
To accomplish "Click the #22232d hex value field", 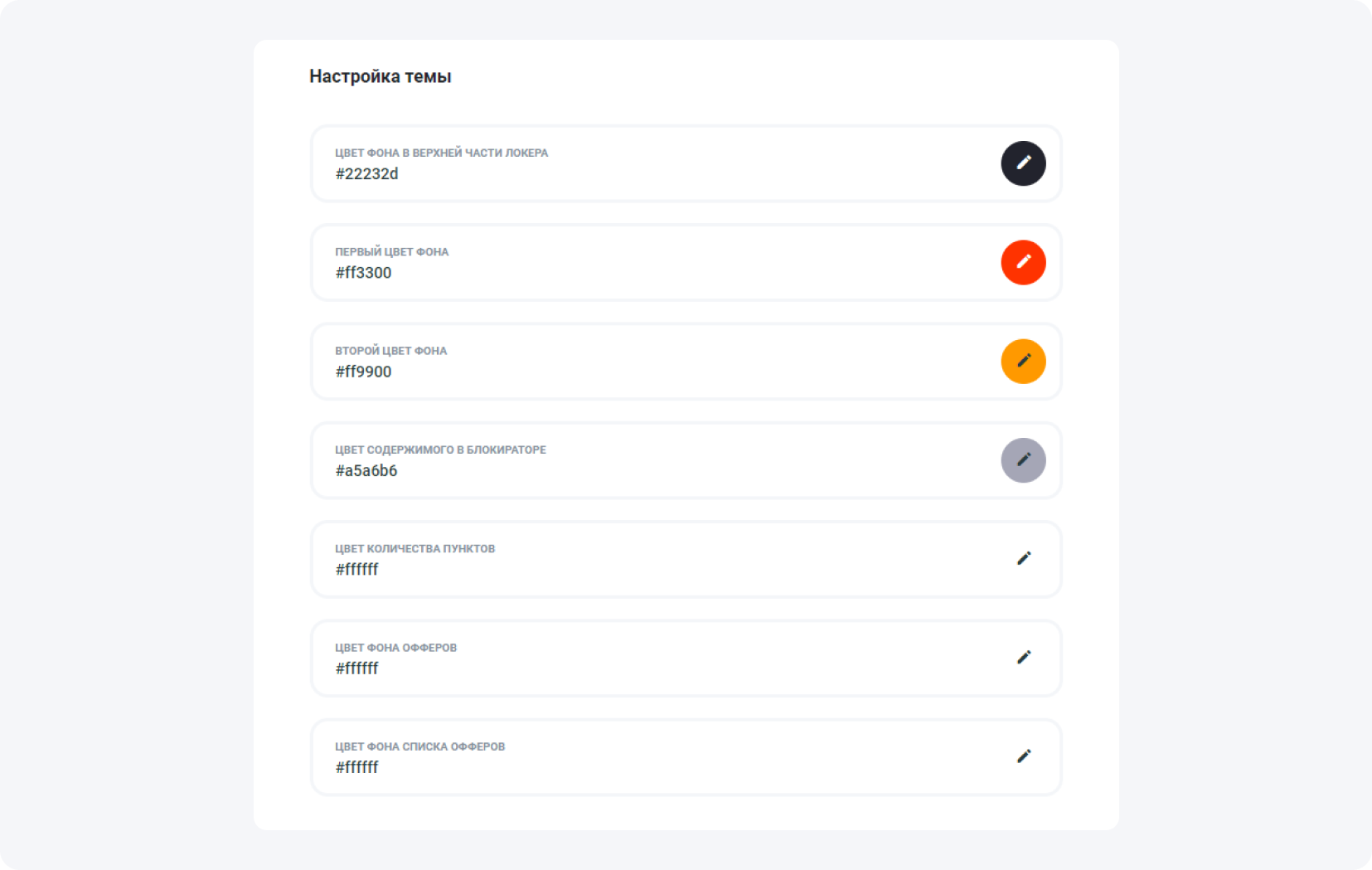I will (x=366, y=174).
